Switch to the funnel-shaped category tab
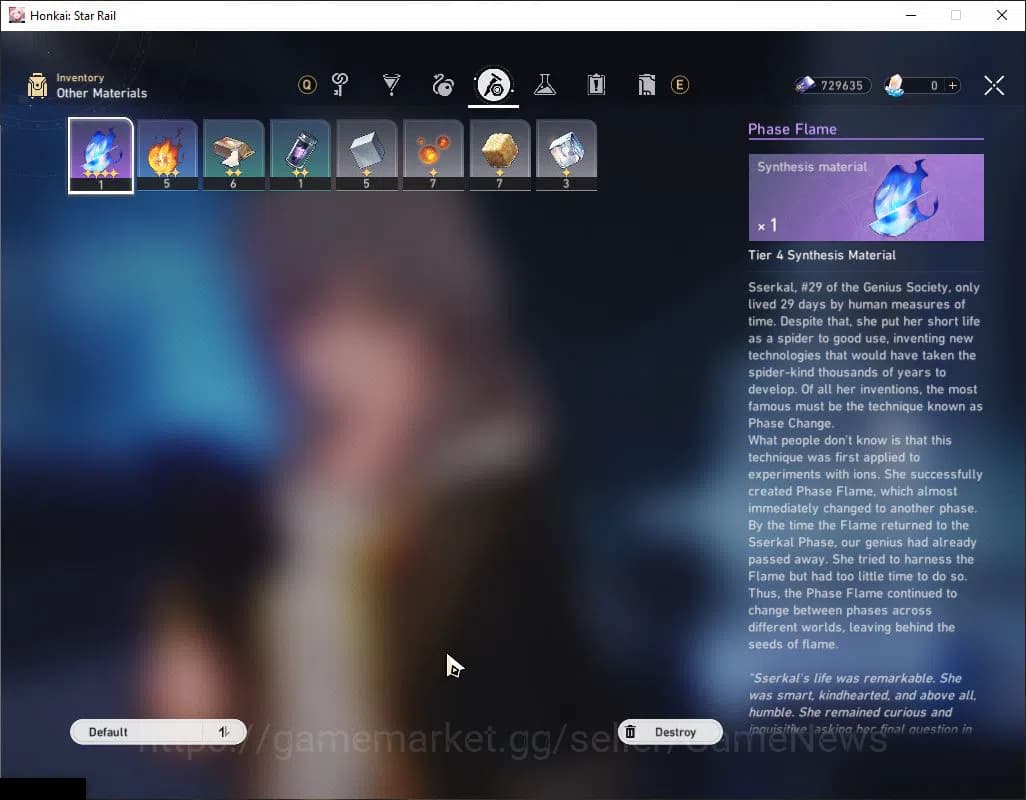This screenshot has height=800, width=1026. [391, 85]
